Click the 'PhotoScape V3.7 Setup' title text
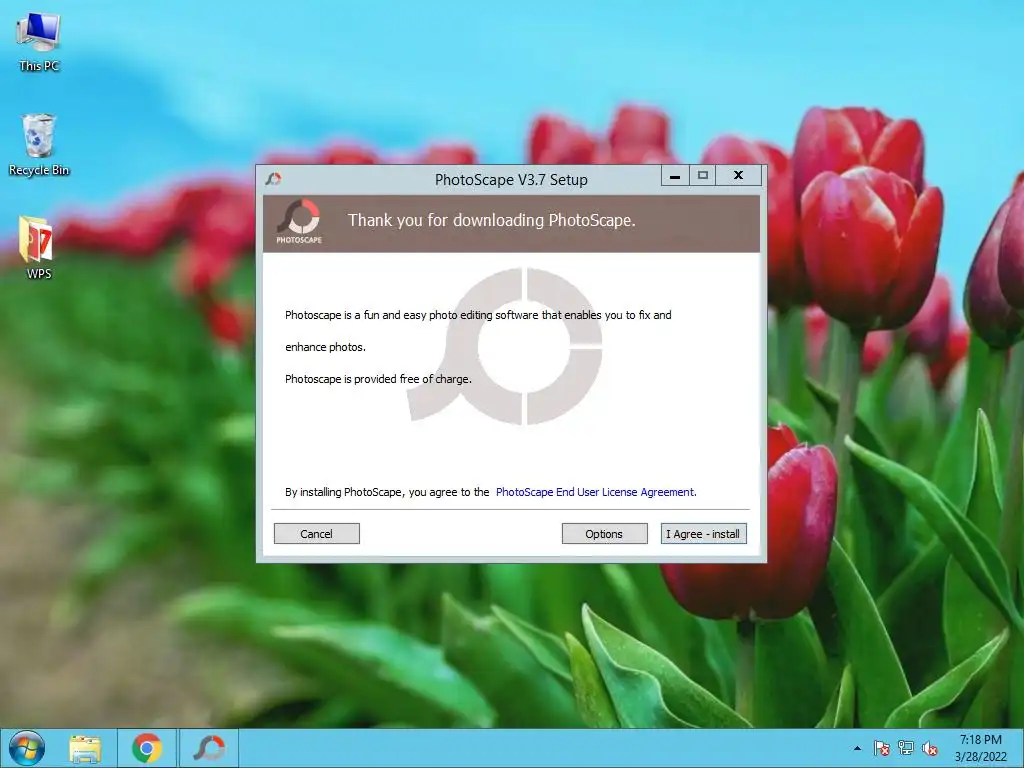 (x=511, y=180)
